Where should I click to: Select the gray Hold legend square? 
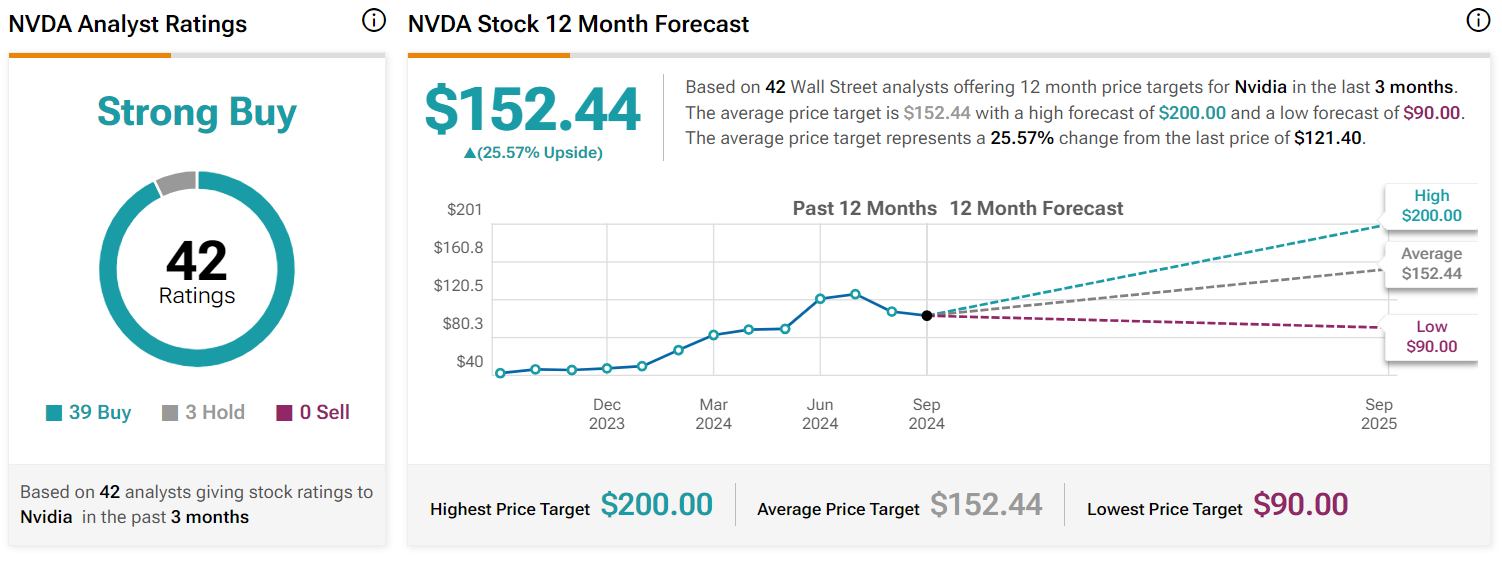(170, 413)
